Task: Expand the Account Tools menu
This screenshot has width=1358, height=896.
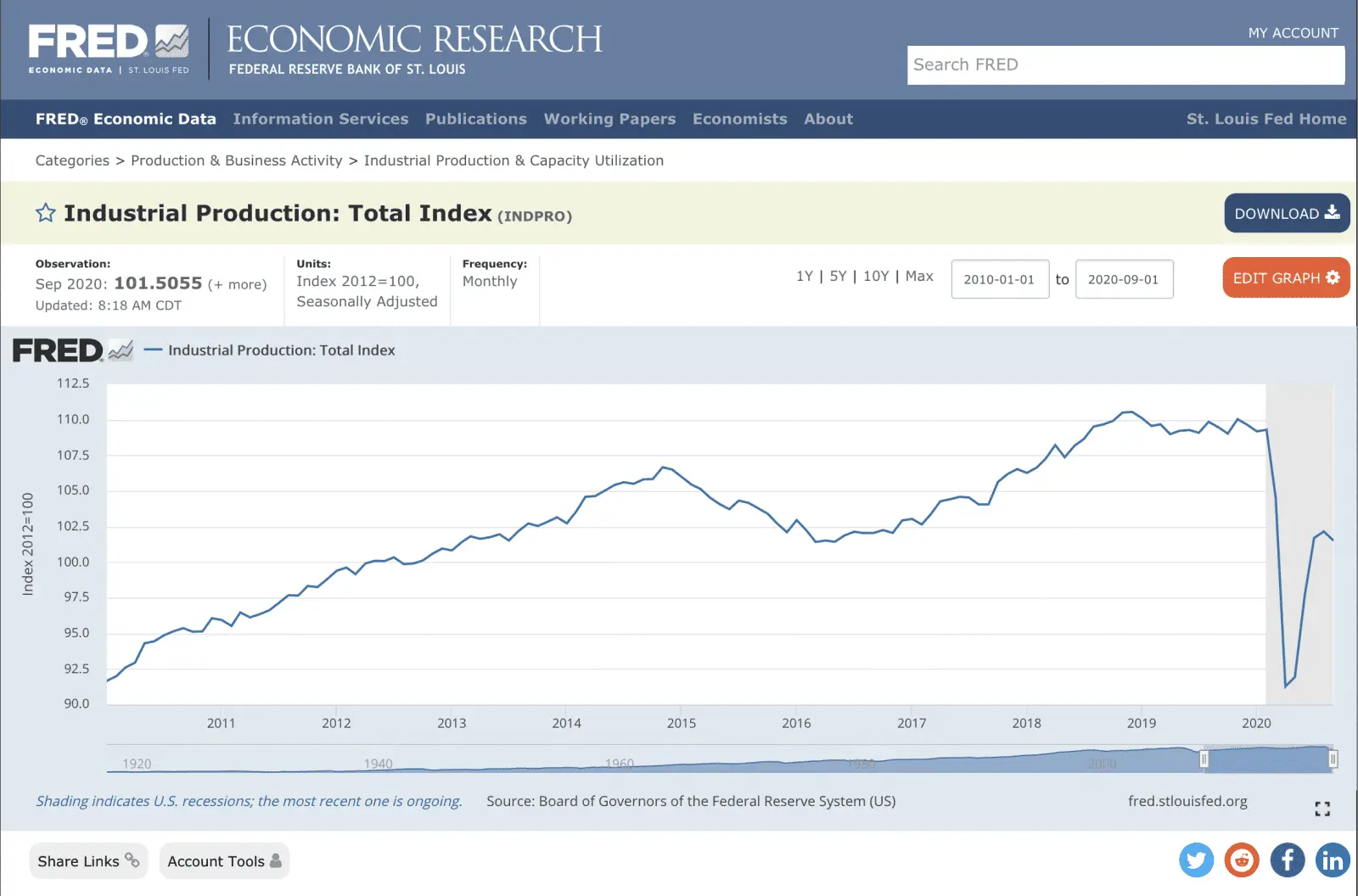Action: point(224,861)
